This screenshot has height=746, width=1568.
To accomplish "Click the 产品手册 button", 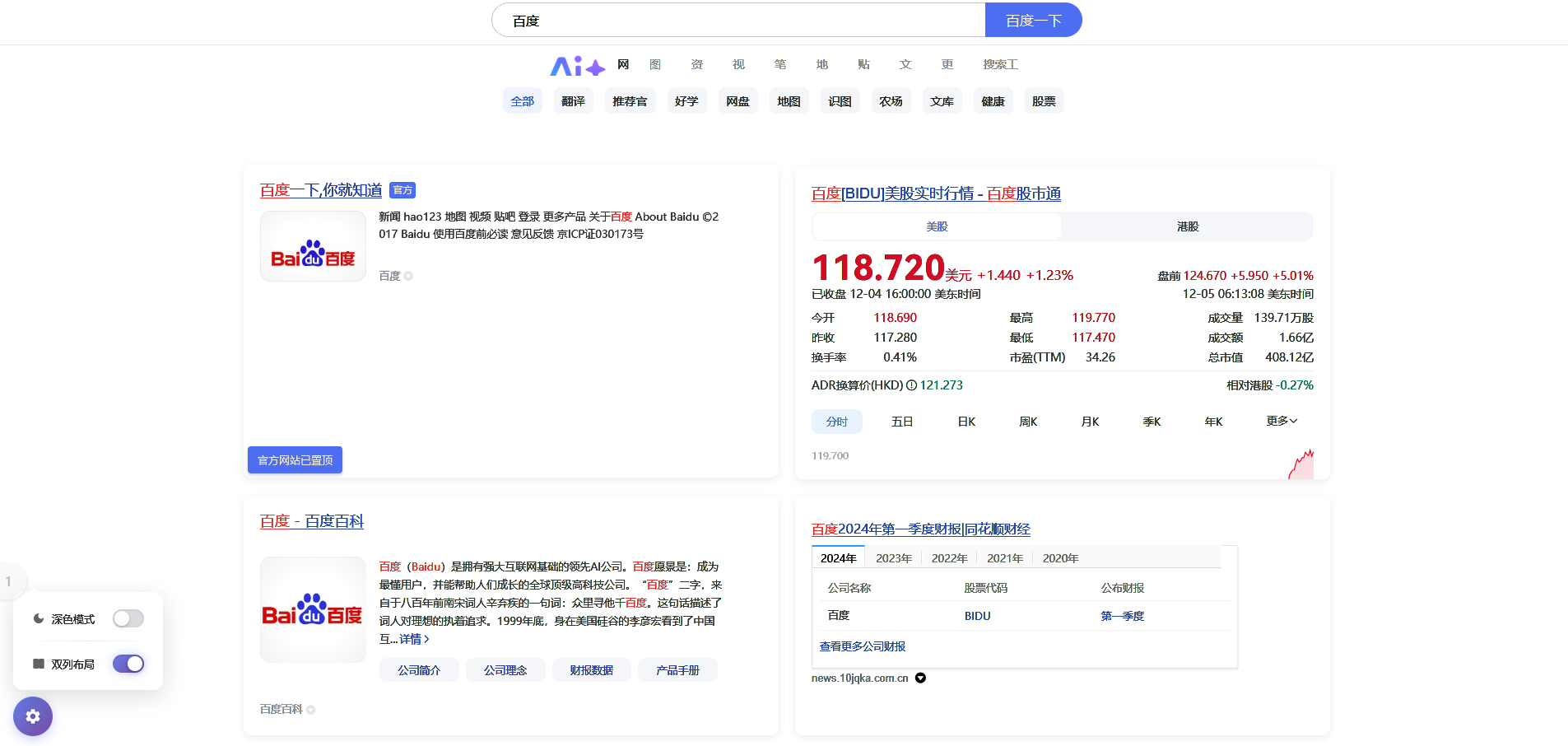I will [x=677, y=670].
